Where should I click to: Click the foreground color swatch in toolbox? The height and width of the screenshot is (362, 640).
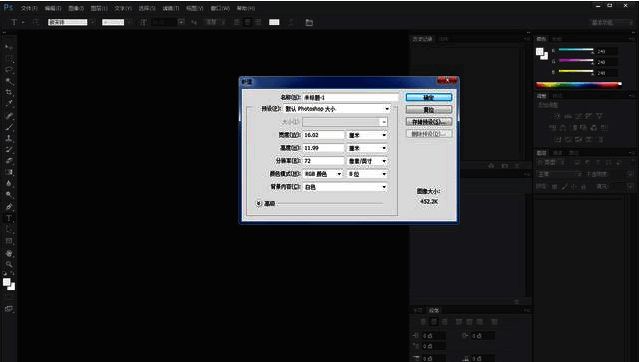click(x=7, y=282)
